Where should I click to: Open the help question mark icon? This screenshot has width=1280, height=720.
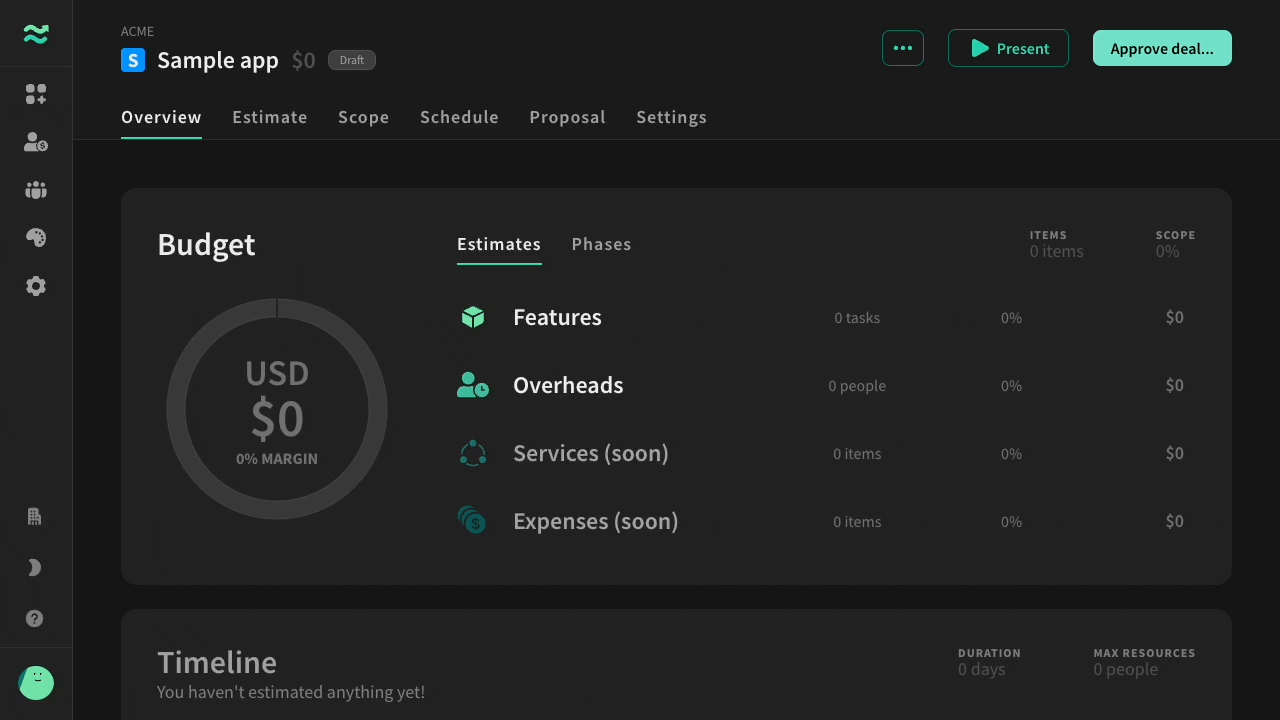tap(34, 619)
